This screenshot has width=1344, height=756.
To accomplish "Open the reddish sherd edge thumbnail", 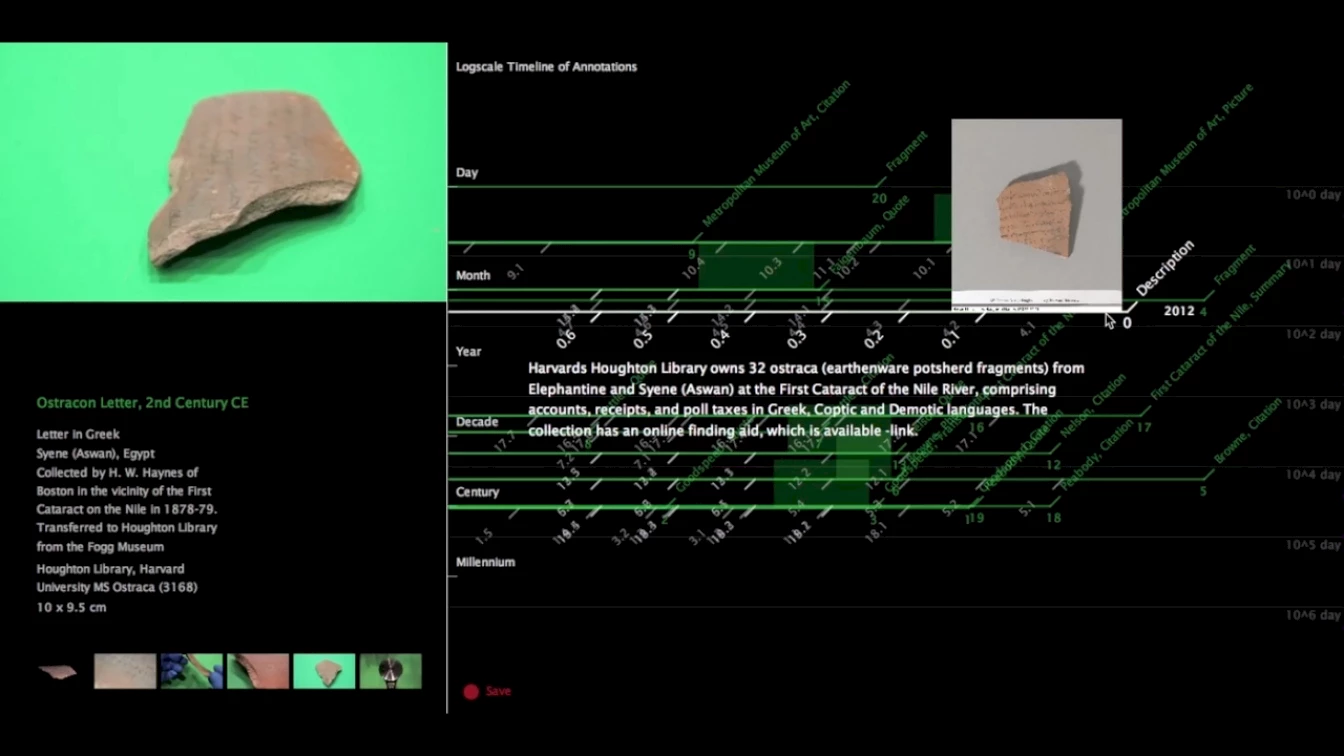I will click(258, 671).
